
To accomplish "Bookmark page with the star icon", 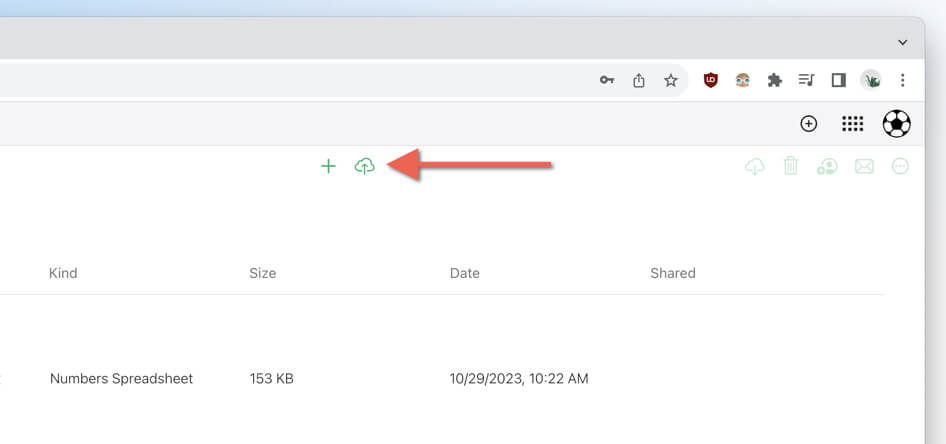I will click(x=671, y=80).
